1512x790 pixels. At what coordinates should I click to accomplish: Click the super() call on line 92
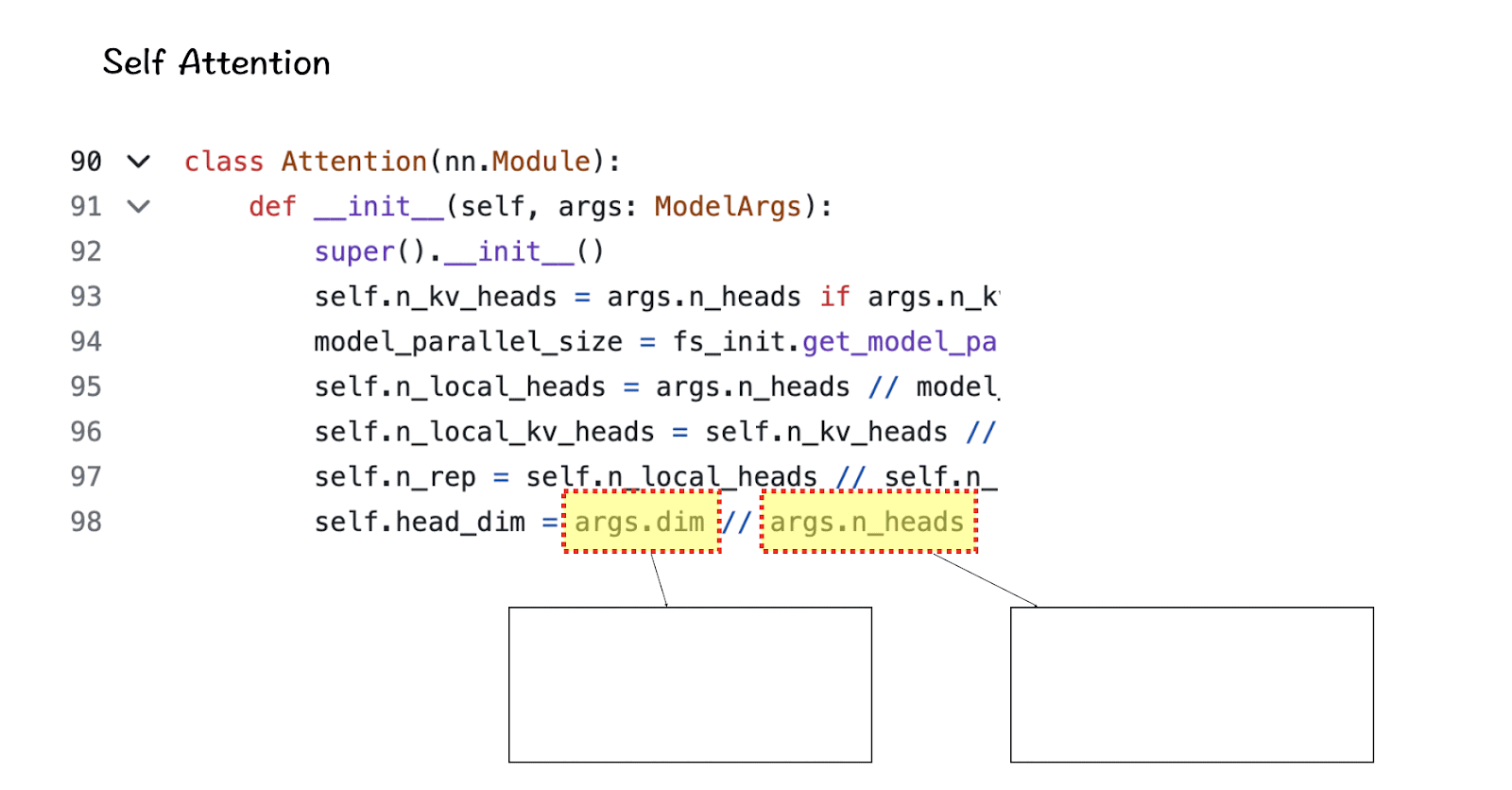[354, 251]
